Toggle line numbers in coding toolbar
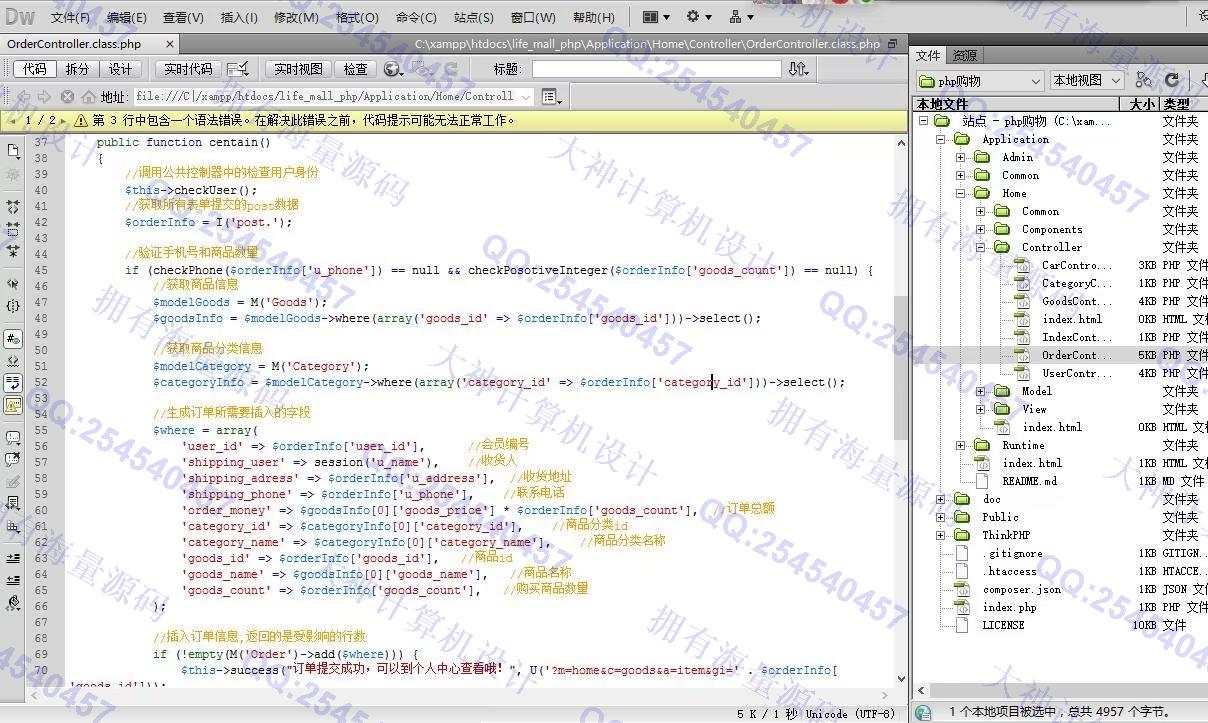Viewport: 1208px width, 723px height. [13, 339]
